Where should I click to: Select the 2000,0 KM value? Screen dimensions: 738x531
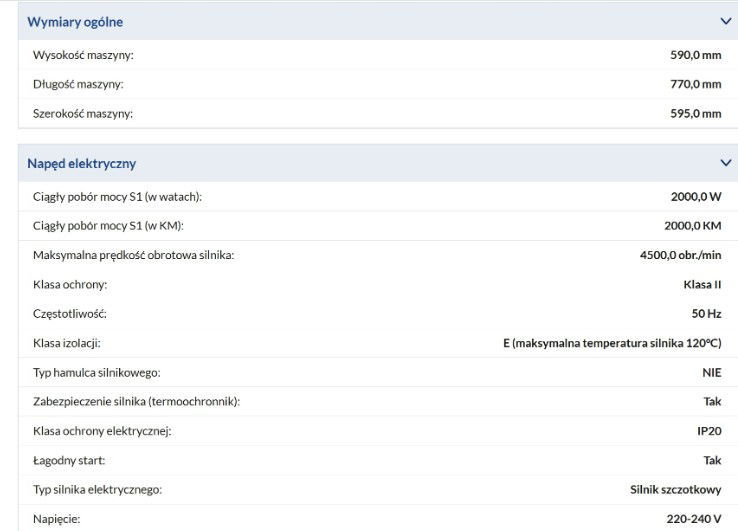pyautogui.click(x=692, y=226)
